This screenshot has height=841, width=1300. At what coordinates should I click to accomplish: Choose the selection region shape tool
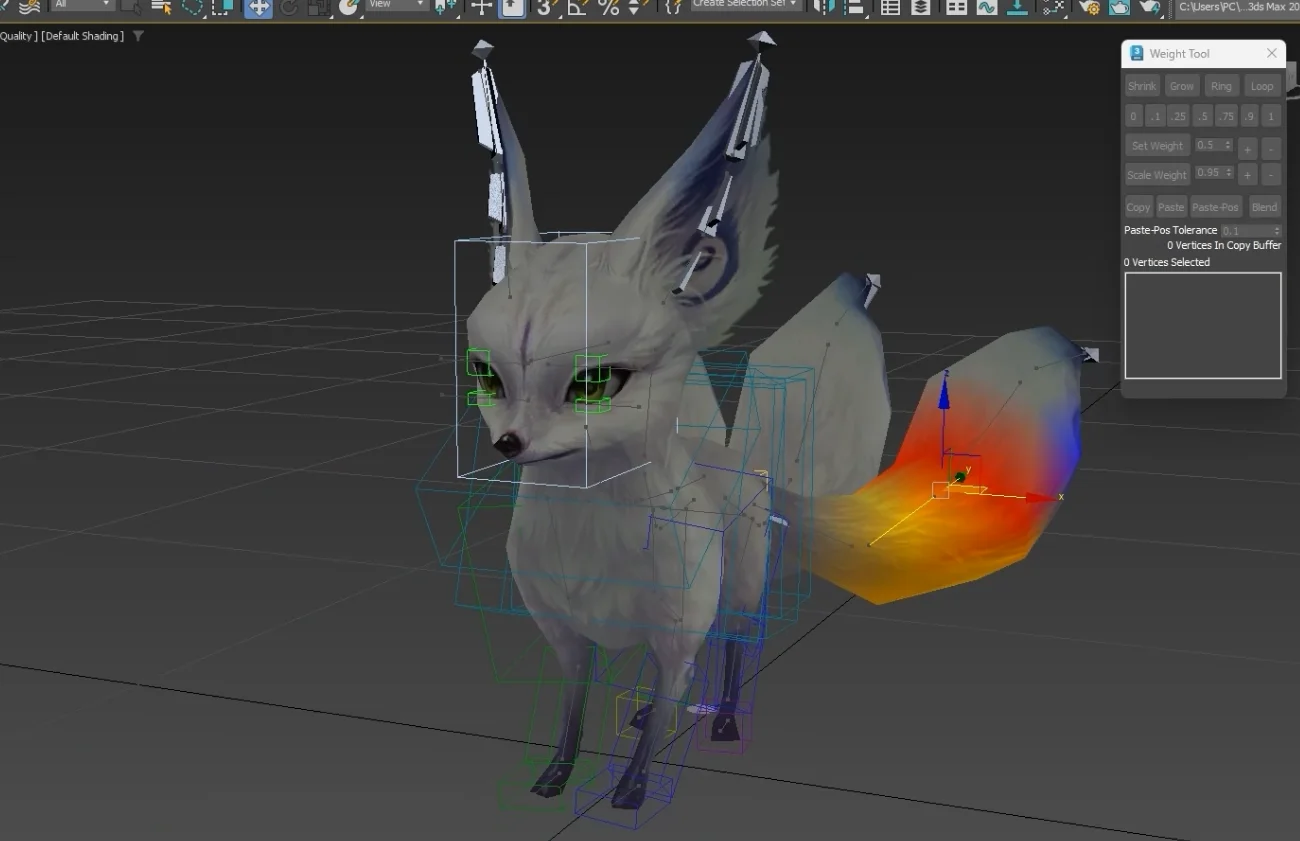[x=193, y=7]
